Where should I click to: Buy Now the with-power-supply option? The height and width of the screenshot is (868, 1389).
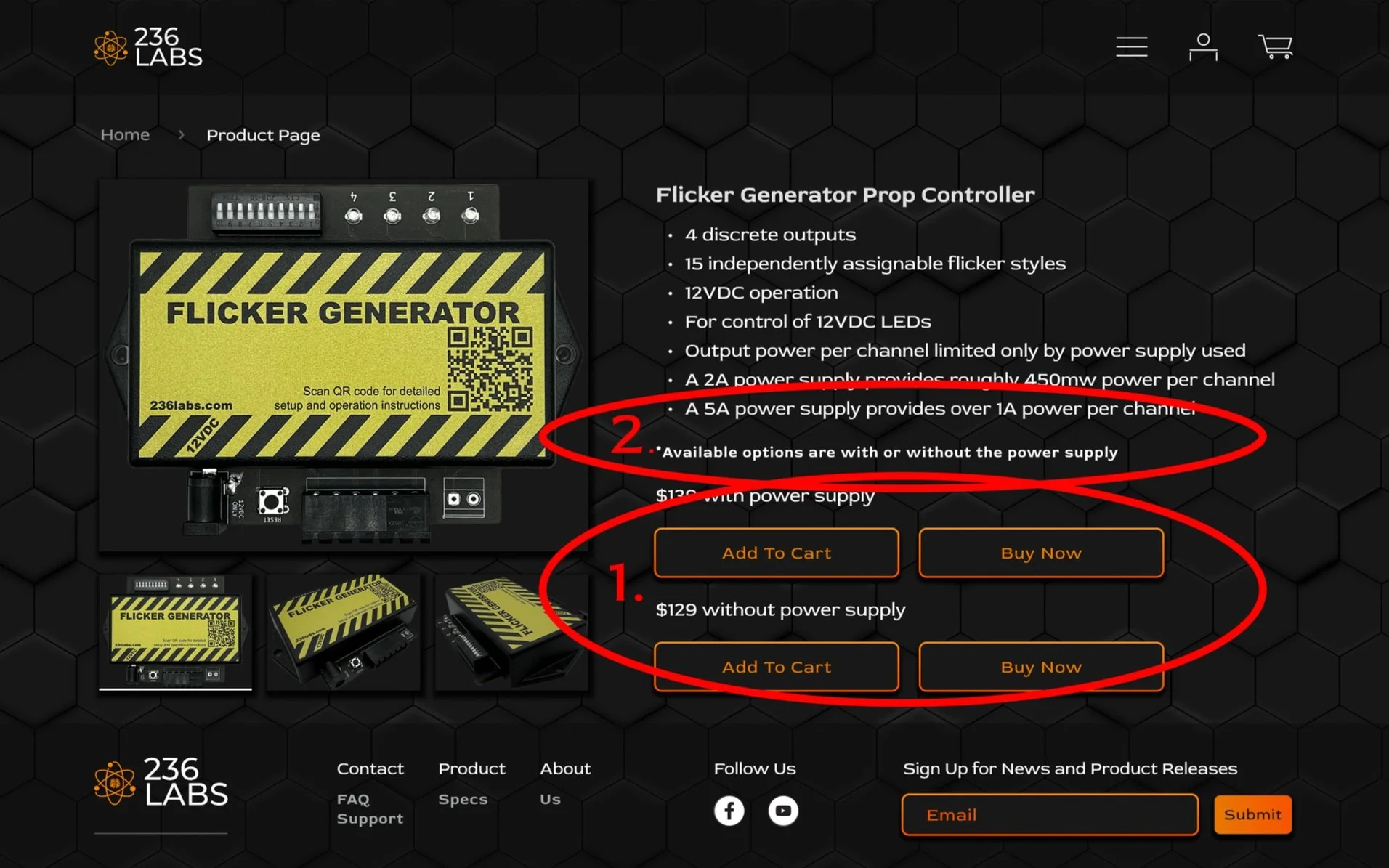pyautogui.click(x=1041, y=553)
